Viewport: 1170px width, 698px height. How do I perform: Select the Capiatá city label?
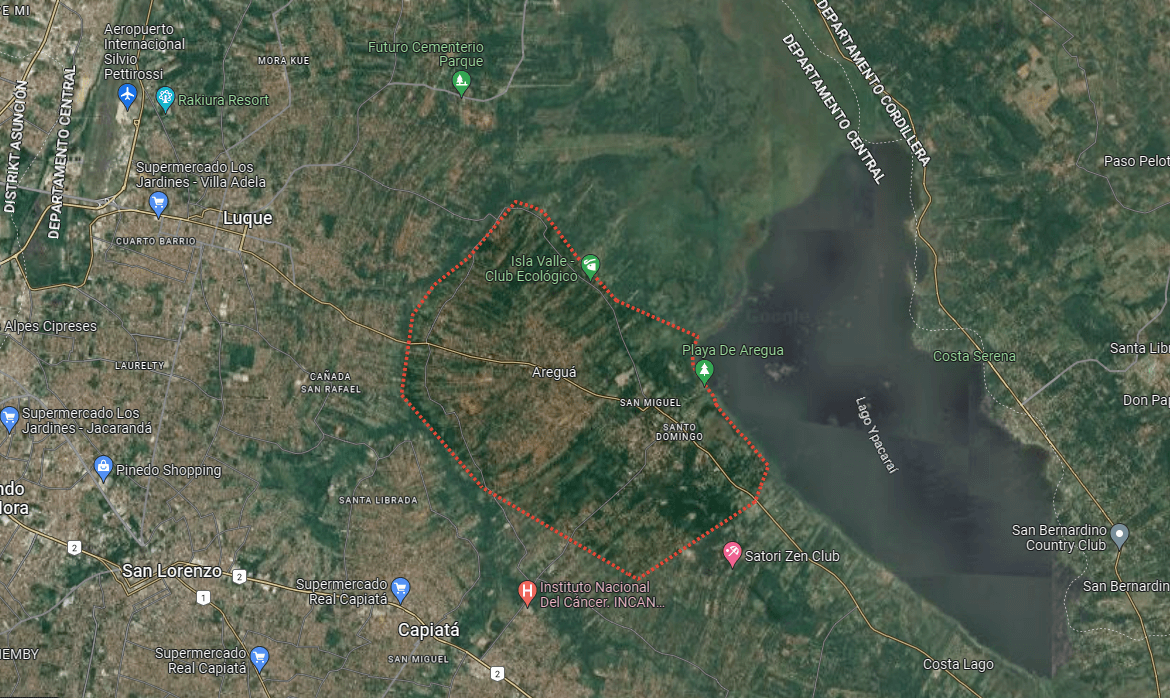pos(428,630)
